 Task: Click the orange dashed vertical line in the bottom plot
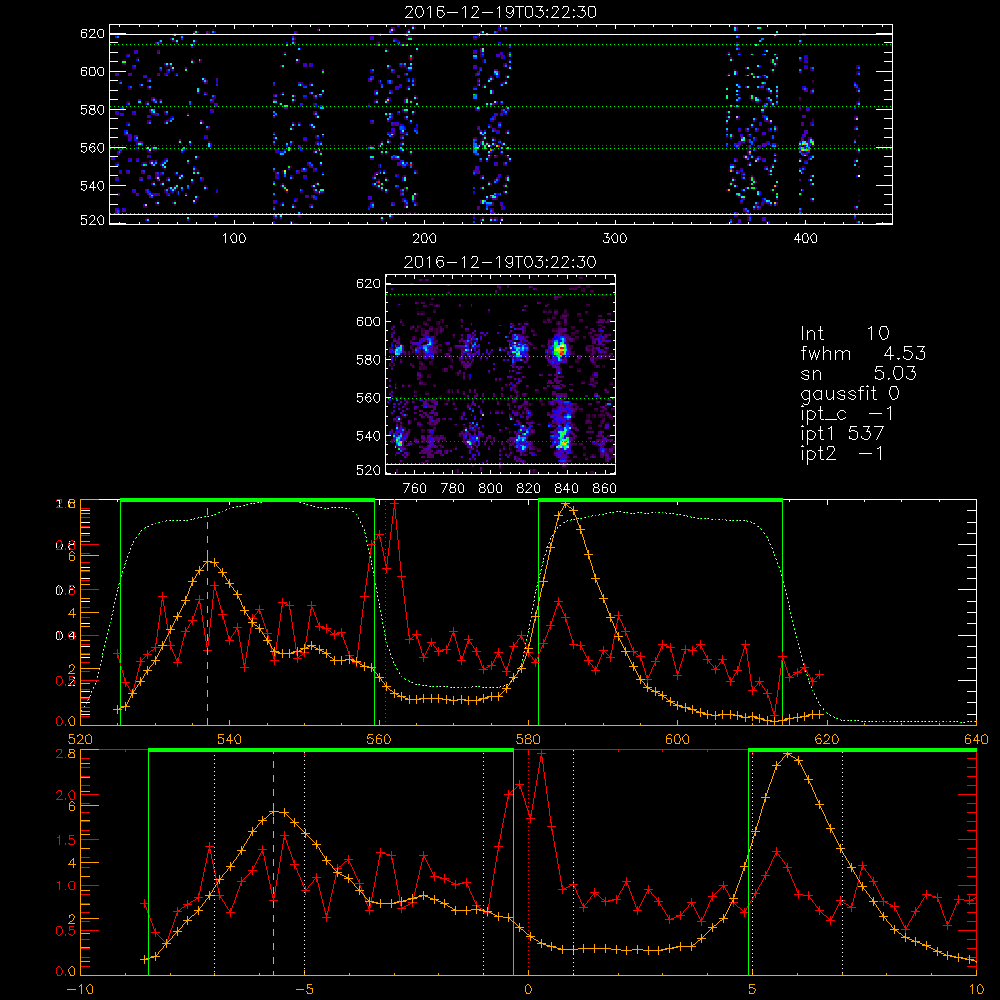[x=274, y=862]
